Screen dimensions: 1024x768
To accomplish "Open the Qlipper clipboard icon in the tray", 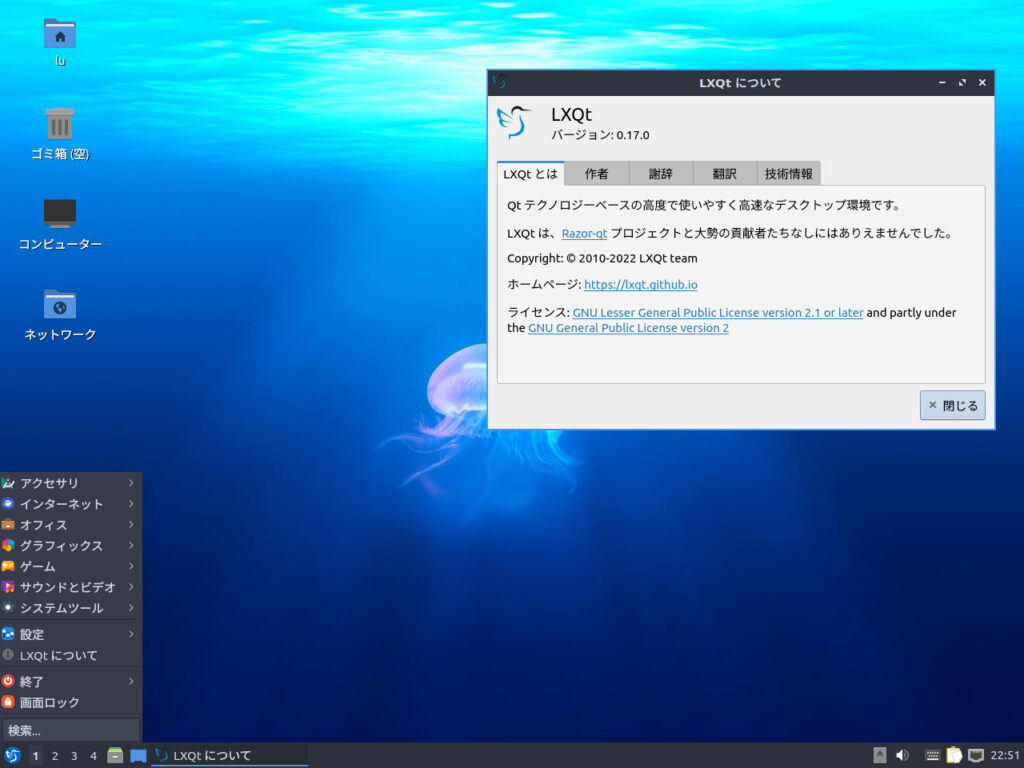I will (953, 755).
